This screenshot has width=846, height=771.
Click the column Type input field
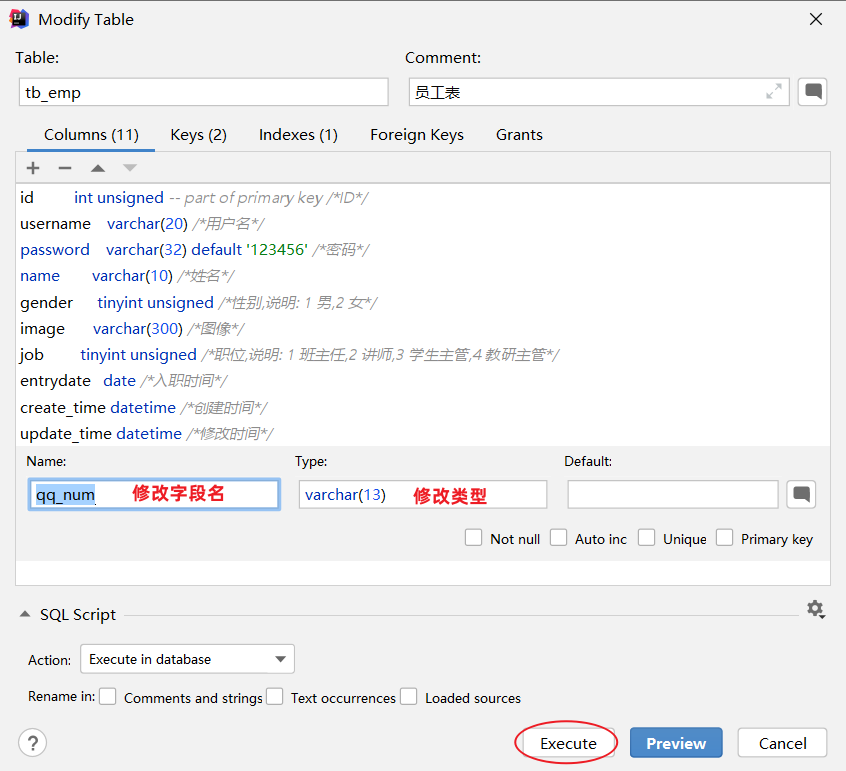tap(422, 494)
